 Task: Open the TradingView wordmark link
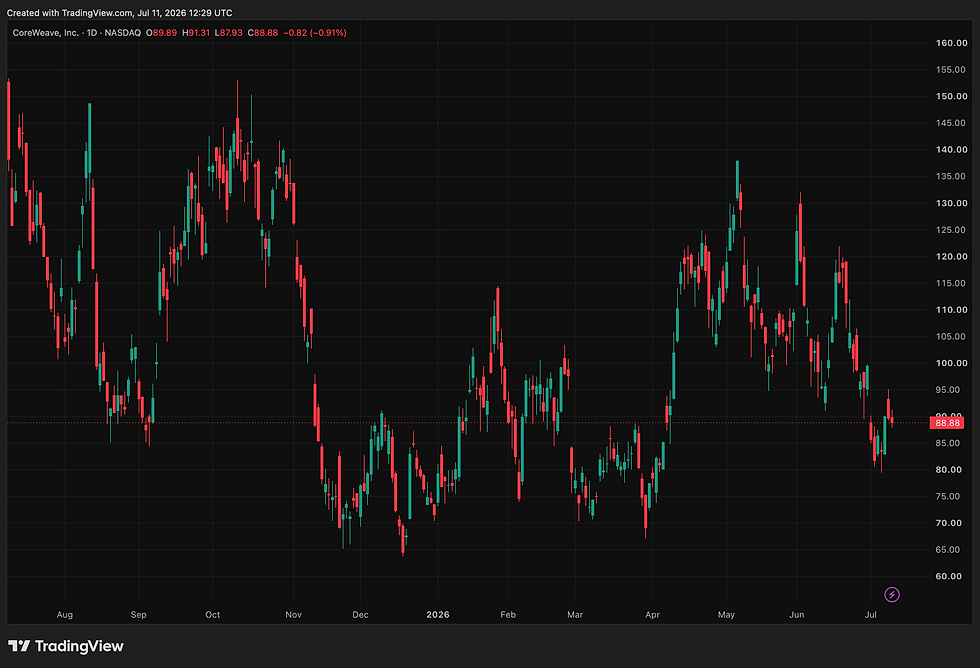coord(79,646)
